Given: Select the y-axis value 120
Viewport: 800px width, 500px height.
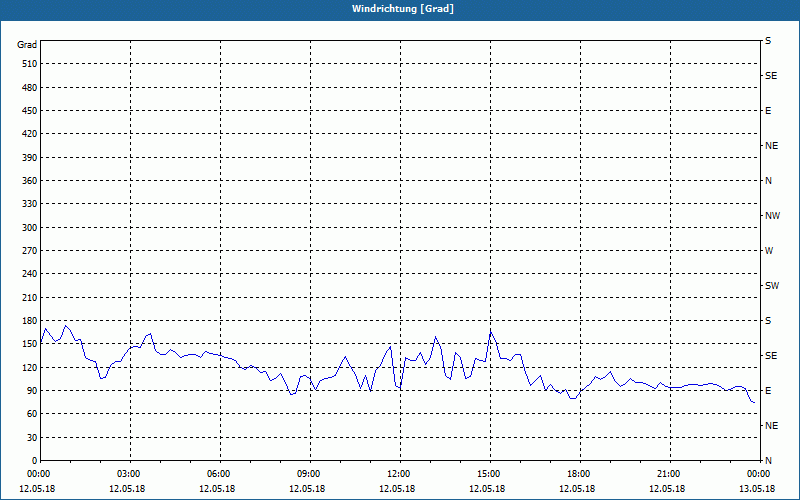Looking at the screenshot, I should coord(30,367).
